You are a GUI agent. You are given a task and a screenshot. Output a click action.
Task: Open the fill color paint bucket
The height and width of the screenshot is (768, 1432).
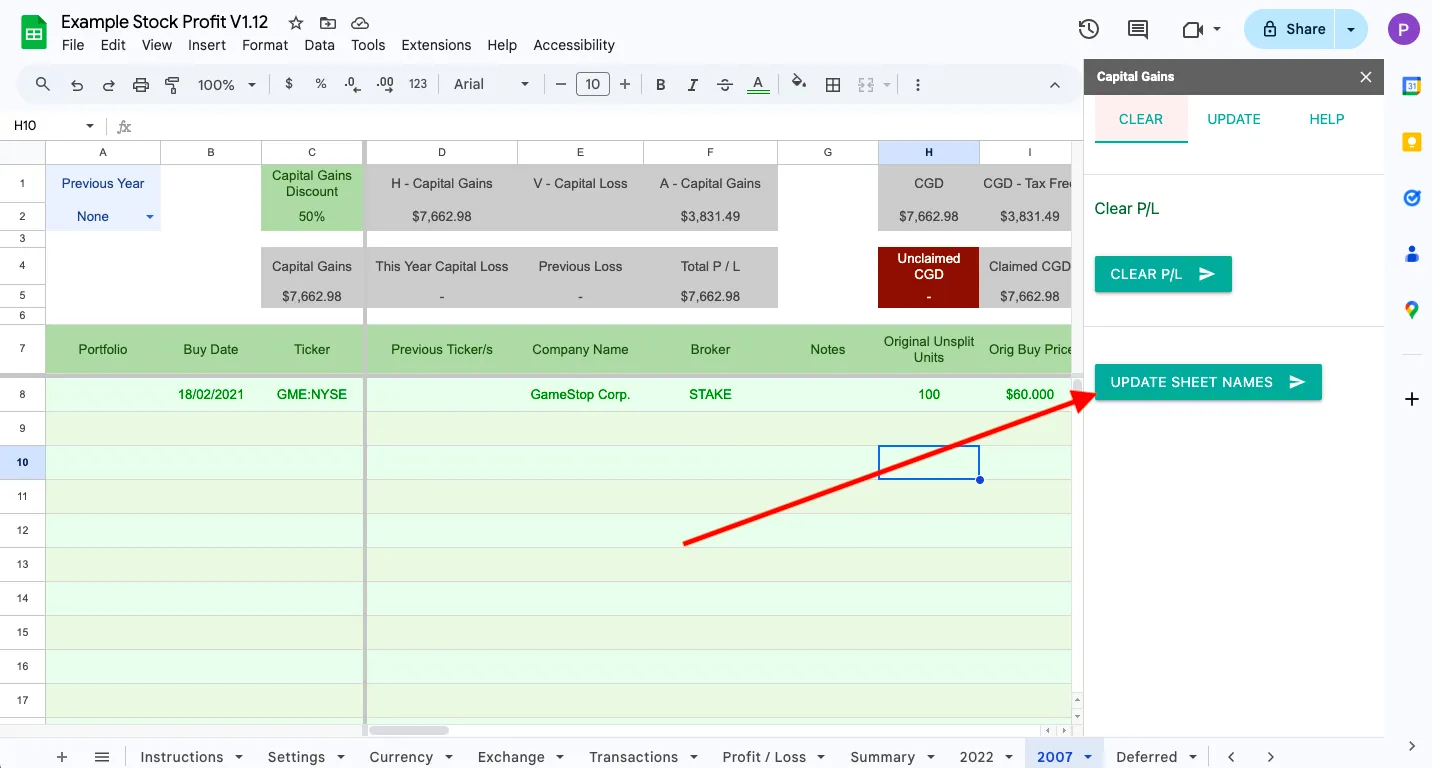[x=797, y=84]
